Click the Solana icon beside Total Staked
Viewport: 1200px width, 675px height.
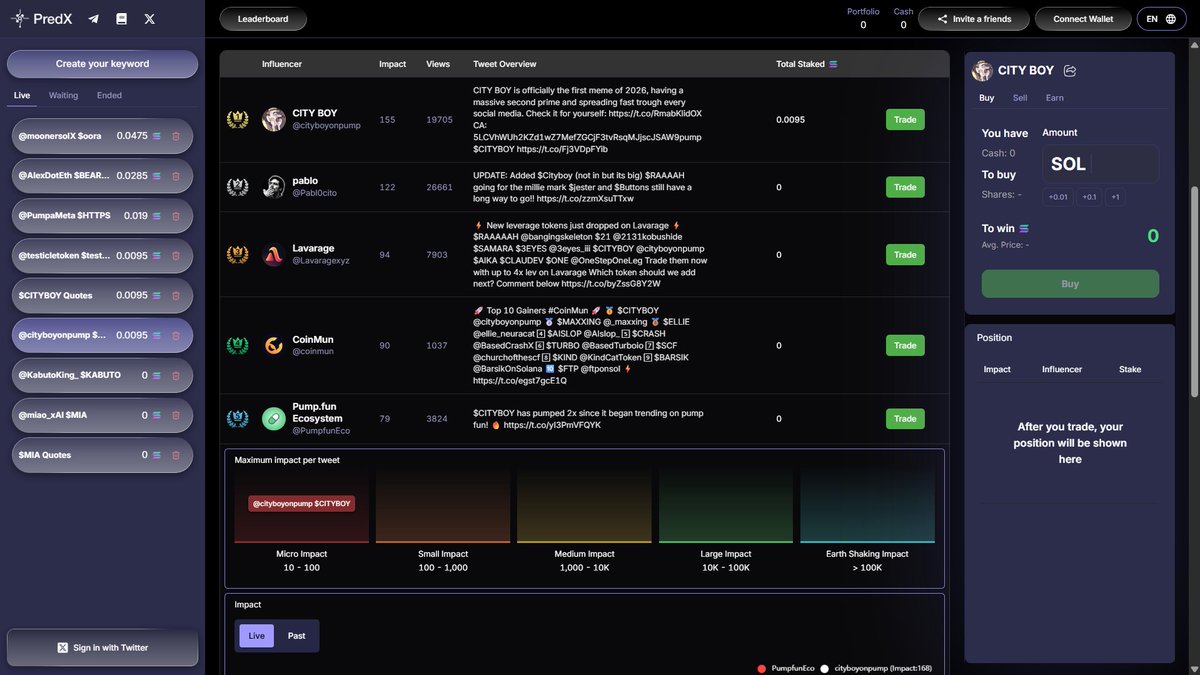(834, 64)
